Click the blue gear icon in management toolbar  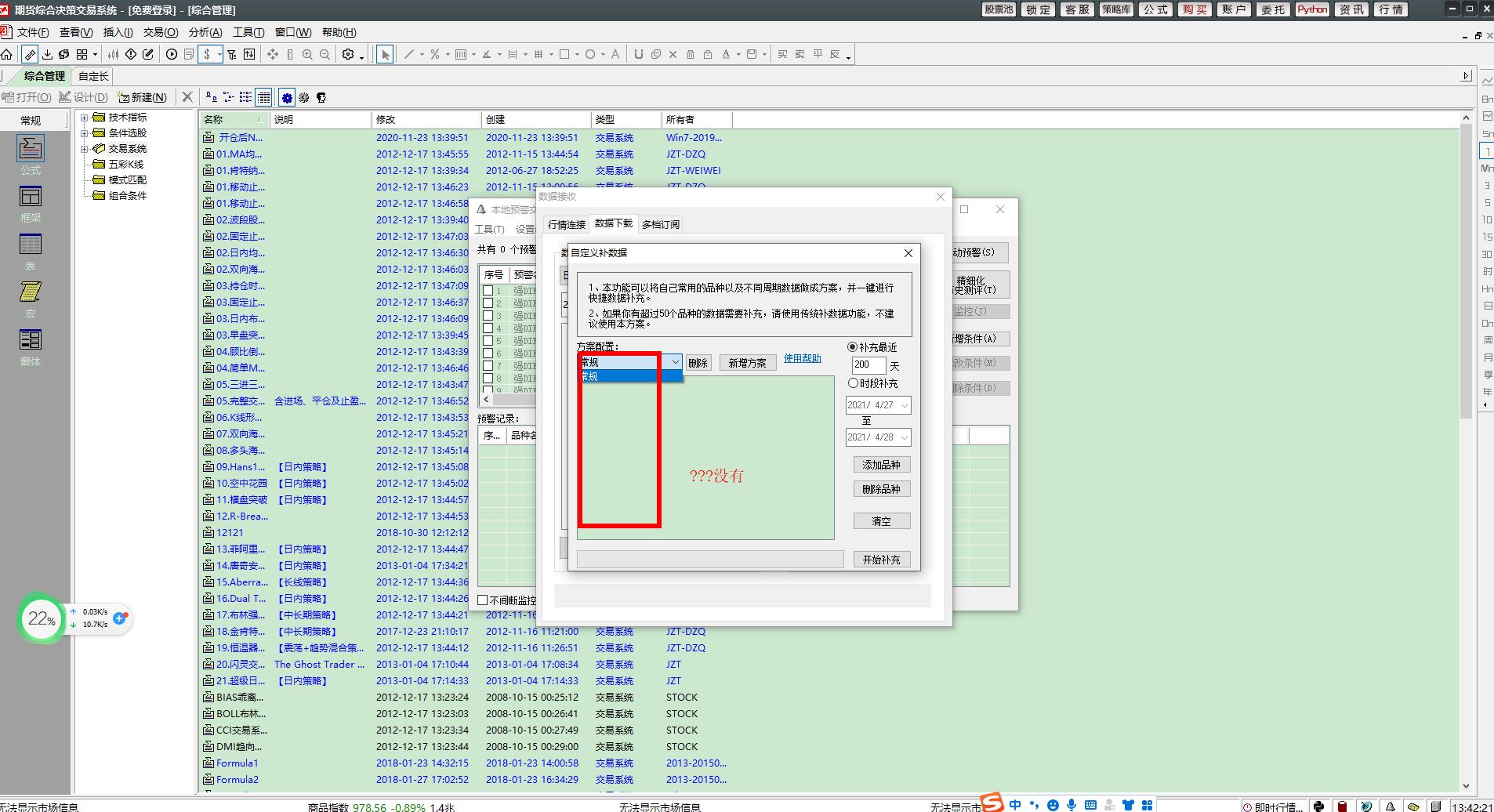(287, 97)
